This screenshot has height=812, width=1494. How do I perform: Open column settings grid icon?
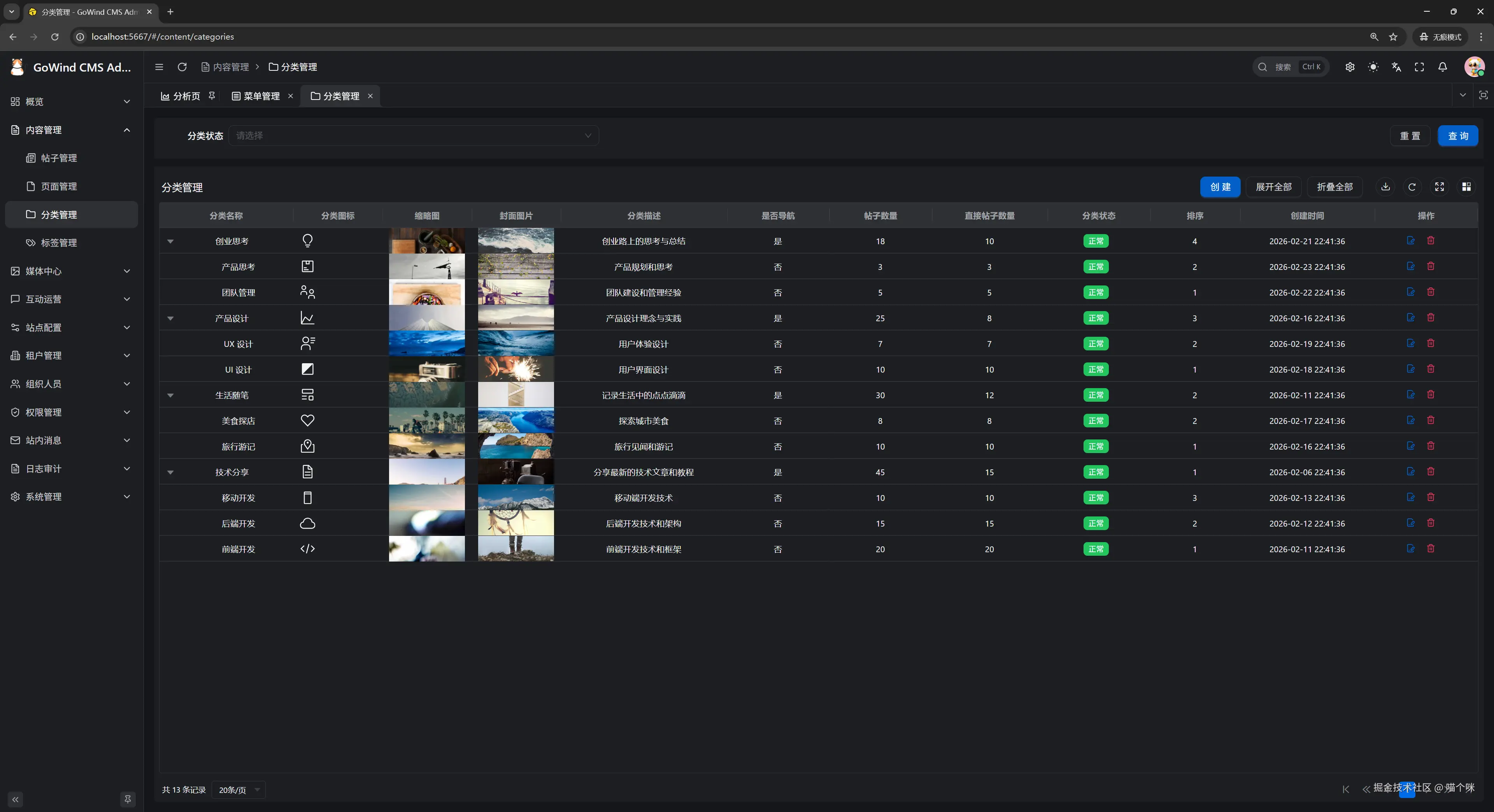click(1466, 187)
